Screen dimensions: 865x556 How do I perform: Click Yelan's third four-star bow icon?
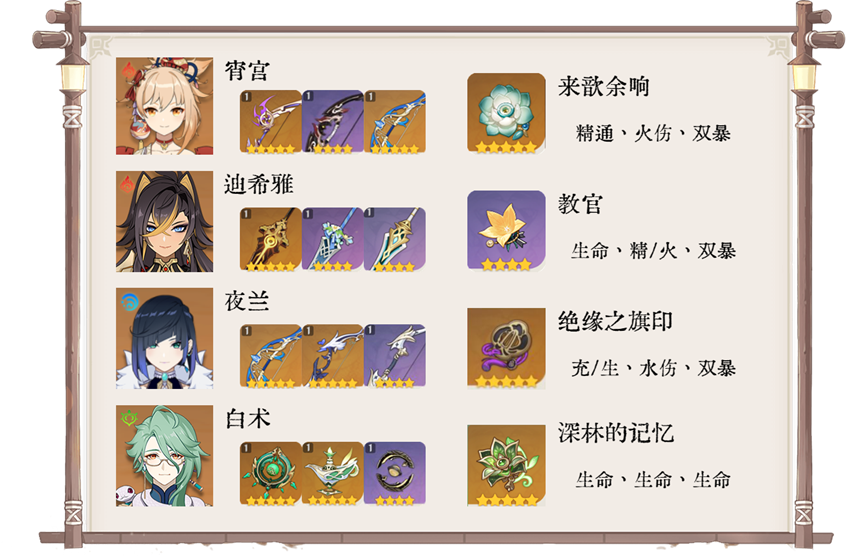click(x=395, y=356)
